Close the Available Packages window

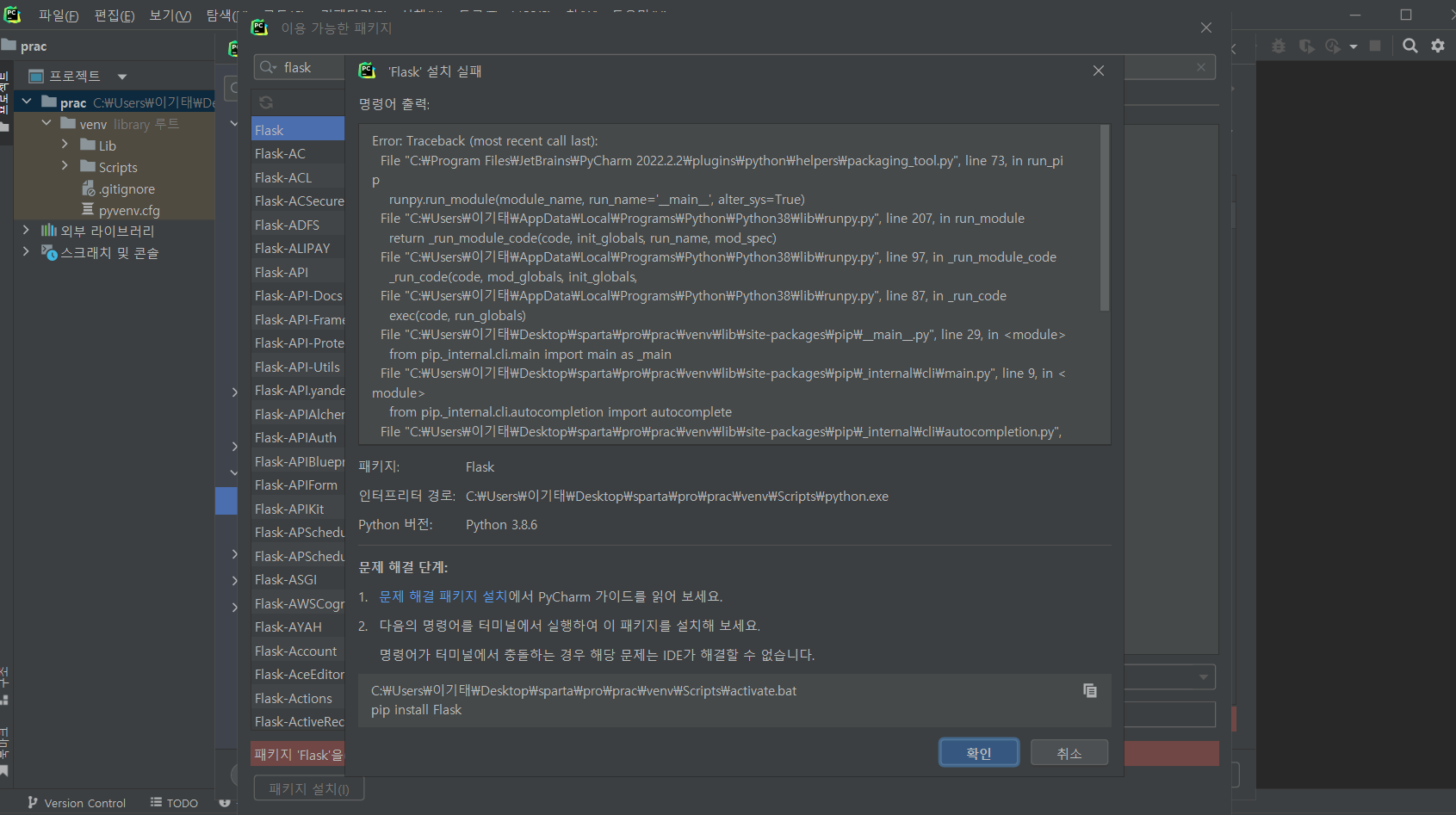tap(1206, 28)
